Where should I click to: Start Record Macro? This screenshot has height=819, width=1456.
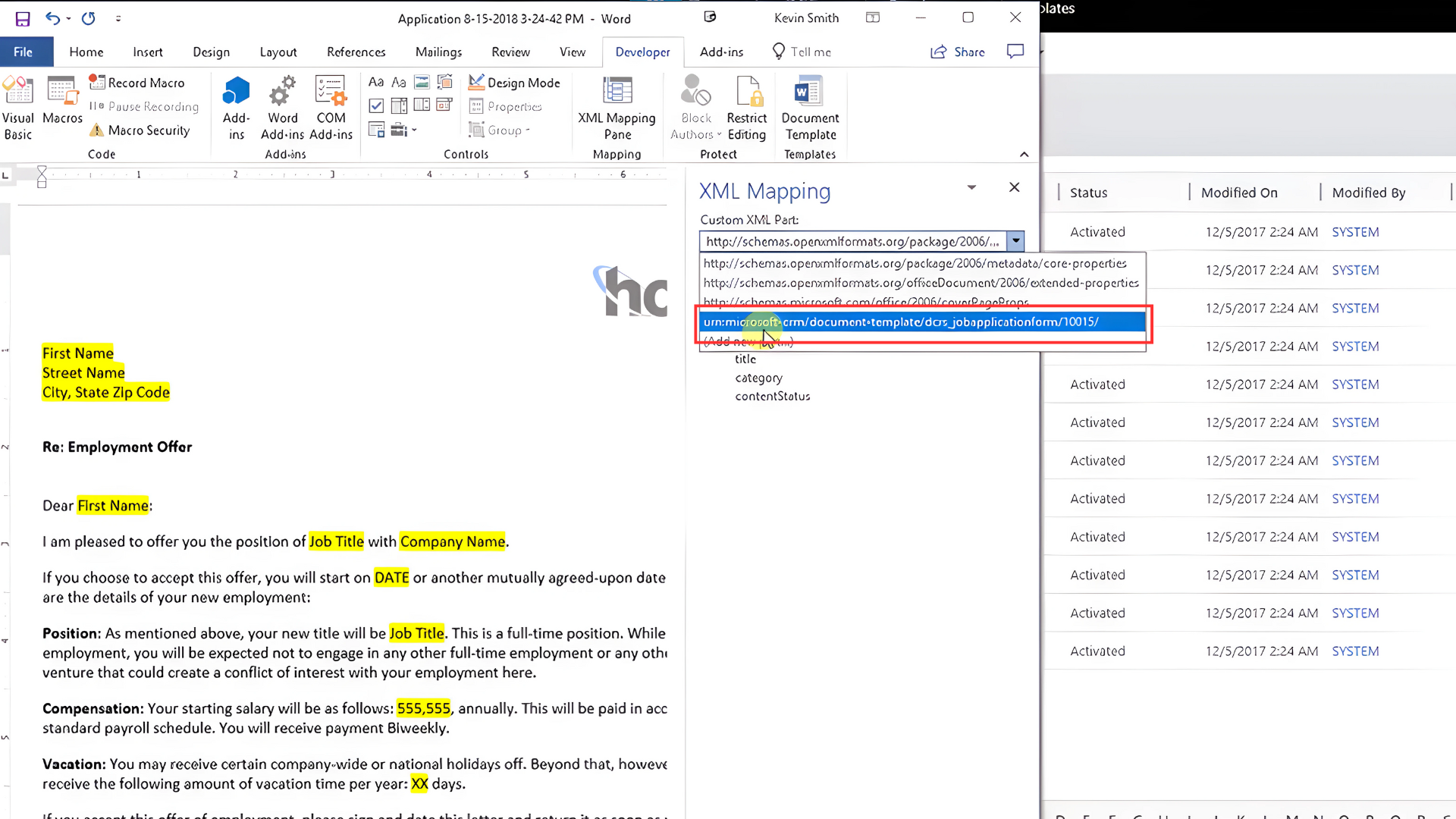point(137,83)
